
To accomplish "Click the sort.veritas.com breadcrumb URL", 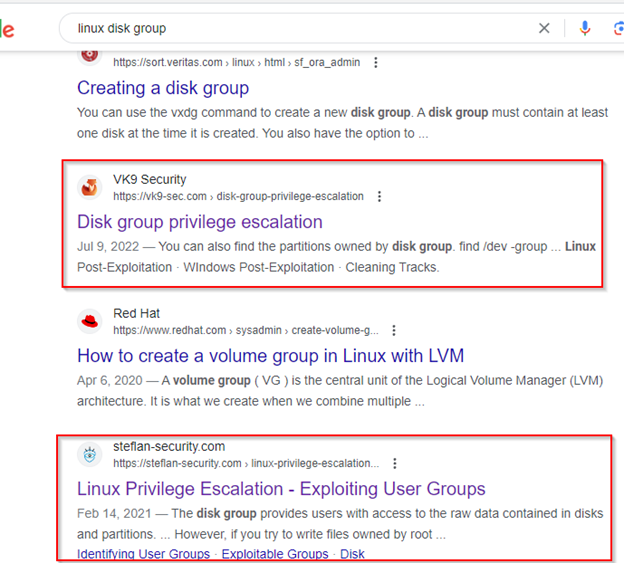I will coord(237,62).
